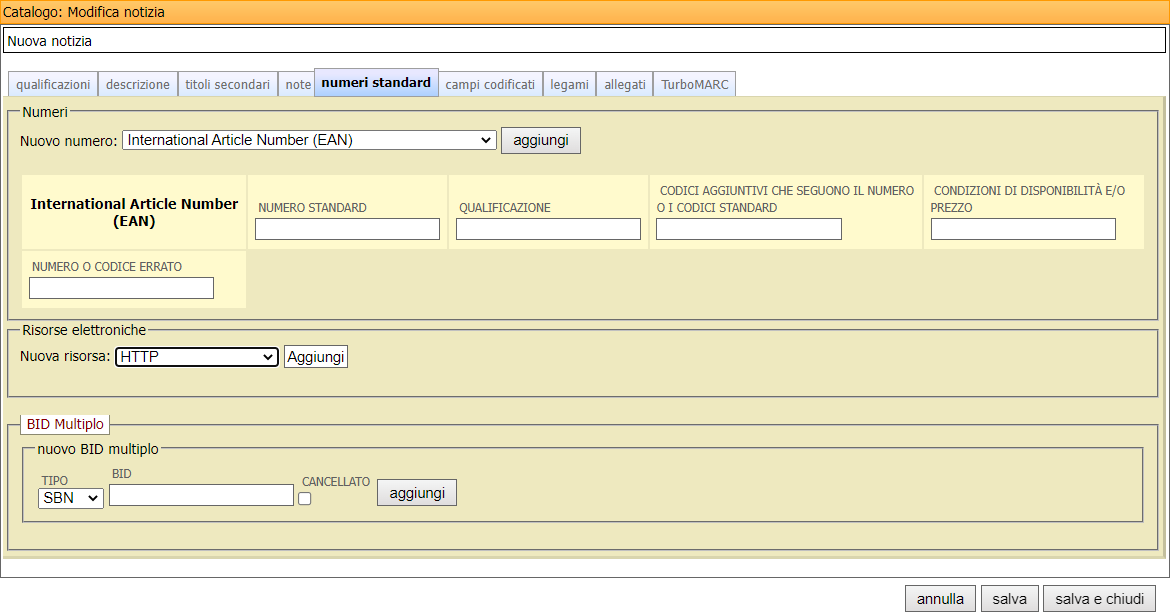This screenshot has width=1170, height=613.
Task: Switch to the descrizione tab
Action: pyautogui.click(x=138, y=85)
